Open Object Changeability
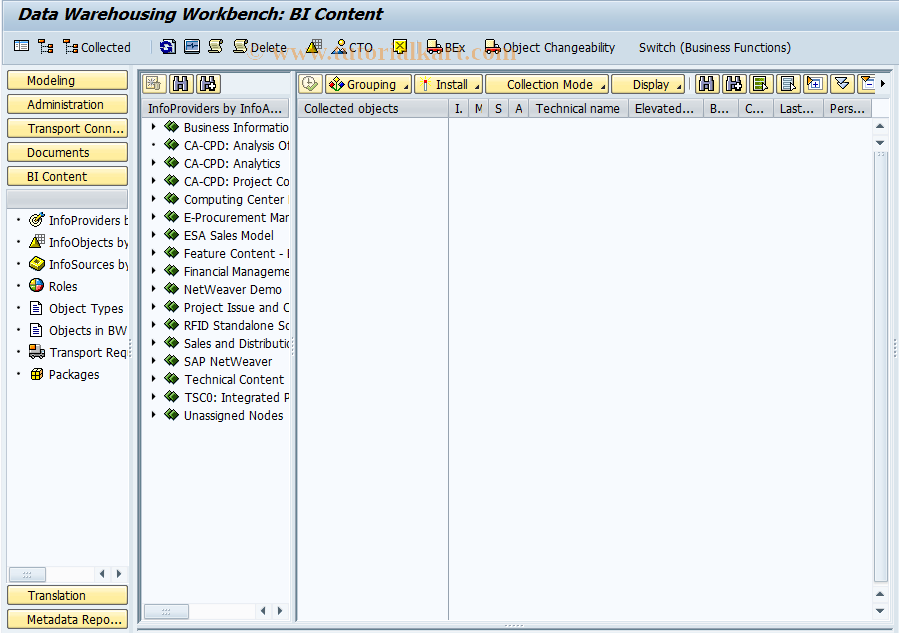Viewport: 899px width, 633px height. pos(550,47)
